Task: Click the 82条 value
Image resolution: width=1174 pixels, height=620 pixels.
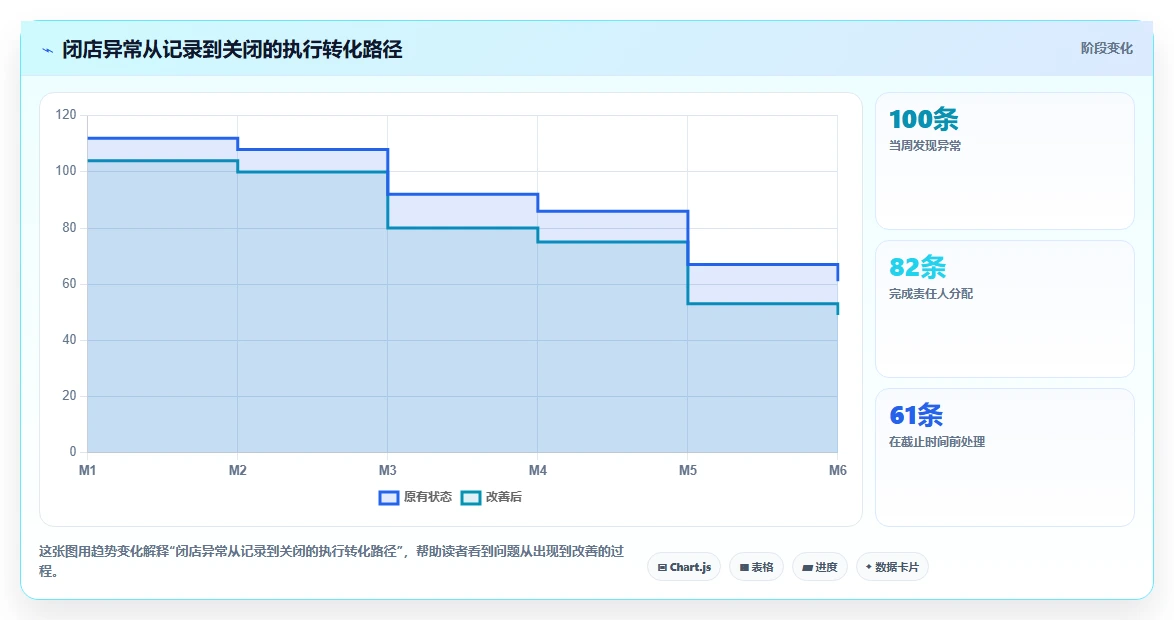Action: (x=917, y=267)
